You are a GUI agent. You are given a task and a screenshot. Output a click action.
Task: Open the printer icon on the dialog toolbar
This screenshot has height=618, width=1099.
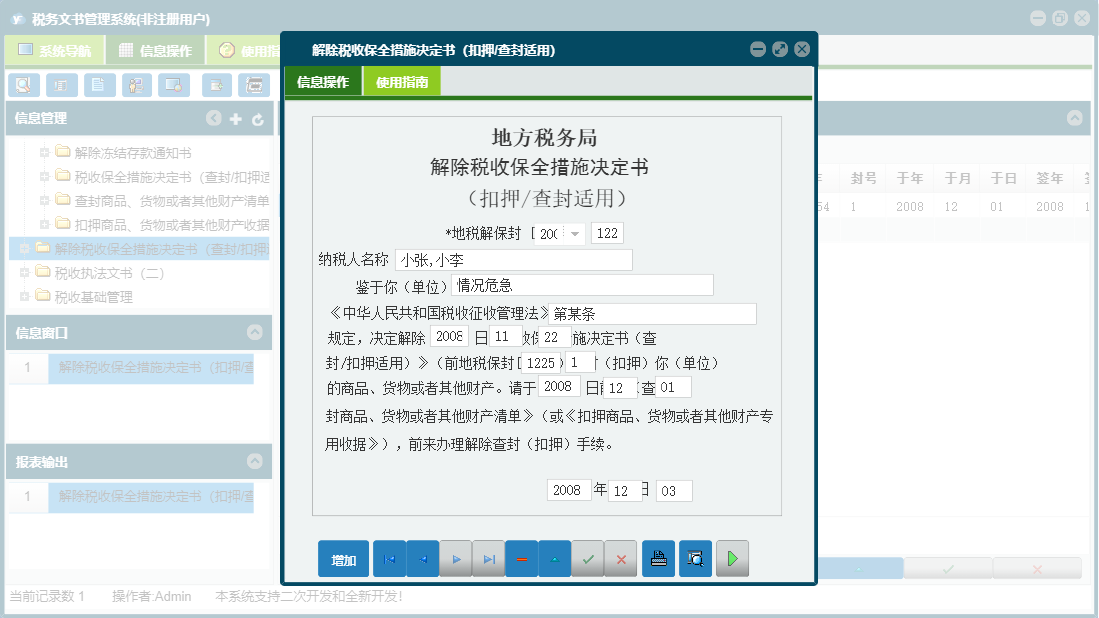pyautogui.click(x=658, y=558)
